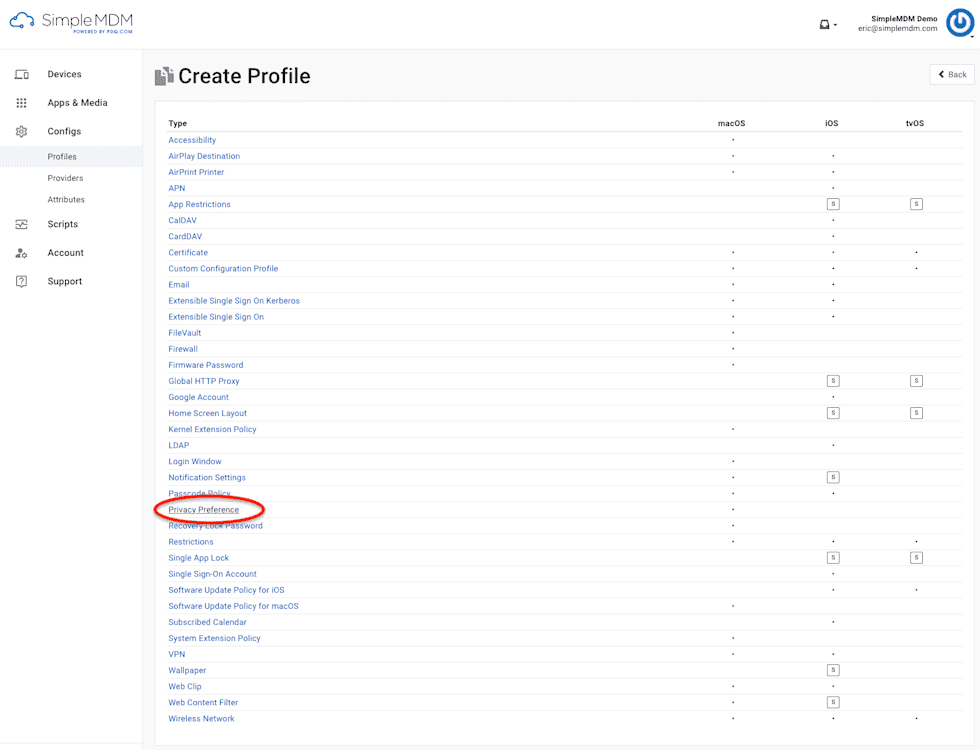Switch to the Attributes section
980x750 pixels.
tap(66, 199)
